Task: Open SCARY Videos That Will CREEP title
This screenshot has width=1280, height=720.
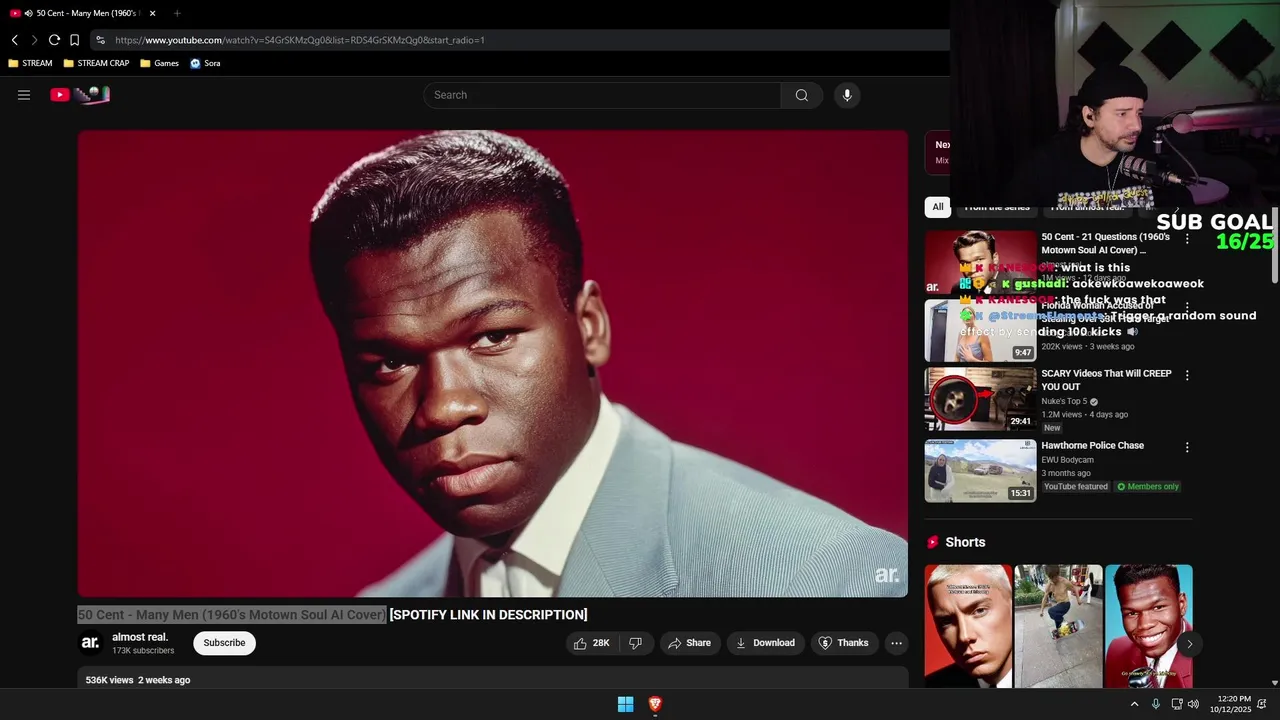Action: click(x=1106, y=380)
